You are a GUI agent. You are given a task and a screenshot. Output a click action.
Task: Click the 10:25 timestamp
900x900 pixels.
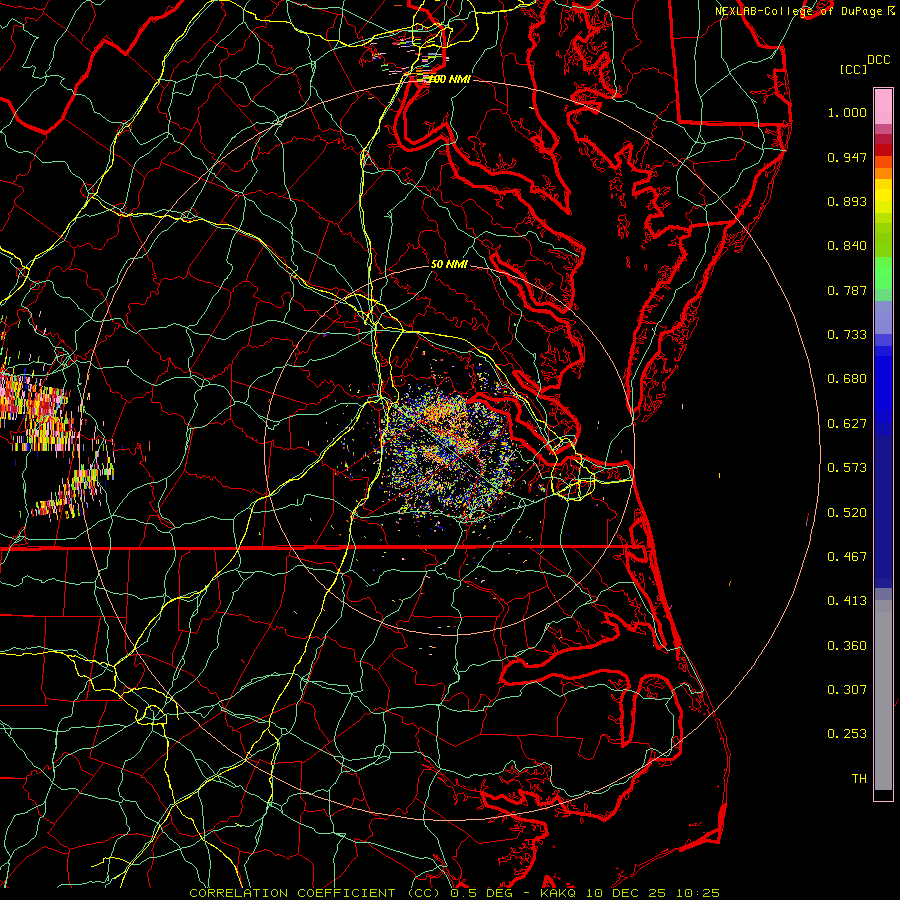pos(698,893)
